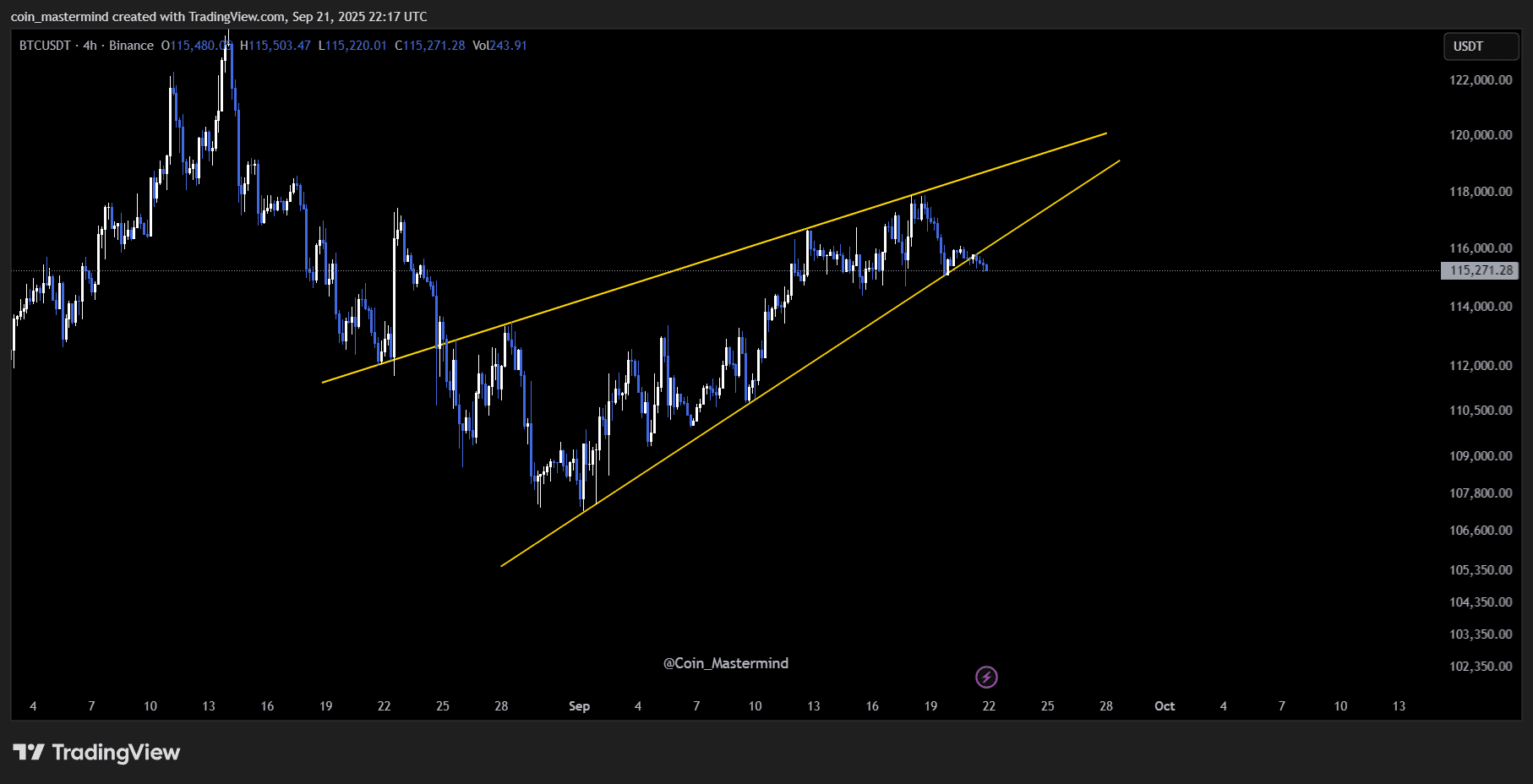Click the 118,000.00 price axis label
Viewport: 1533px width, 784px height.
pos(1481,192)
